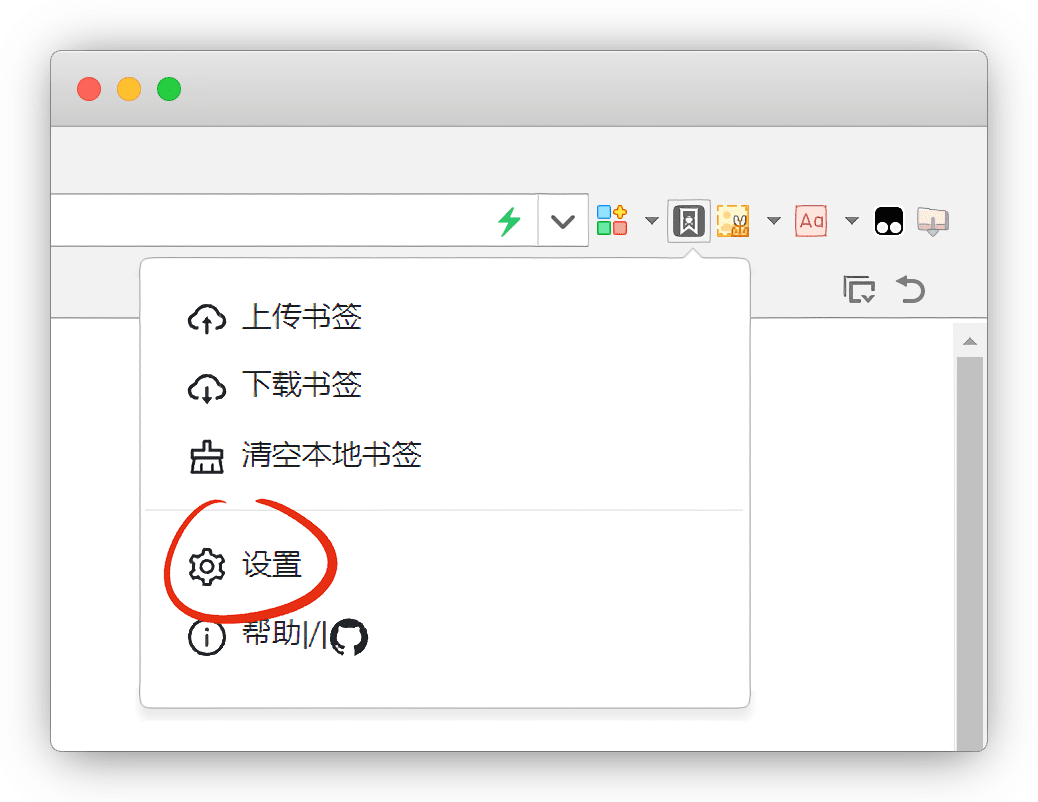
Task: Open dropdown arrow next to Aa icon
Action: [x=851, y=221]
